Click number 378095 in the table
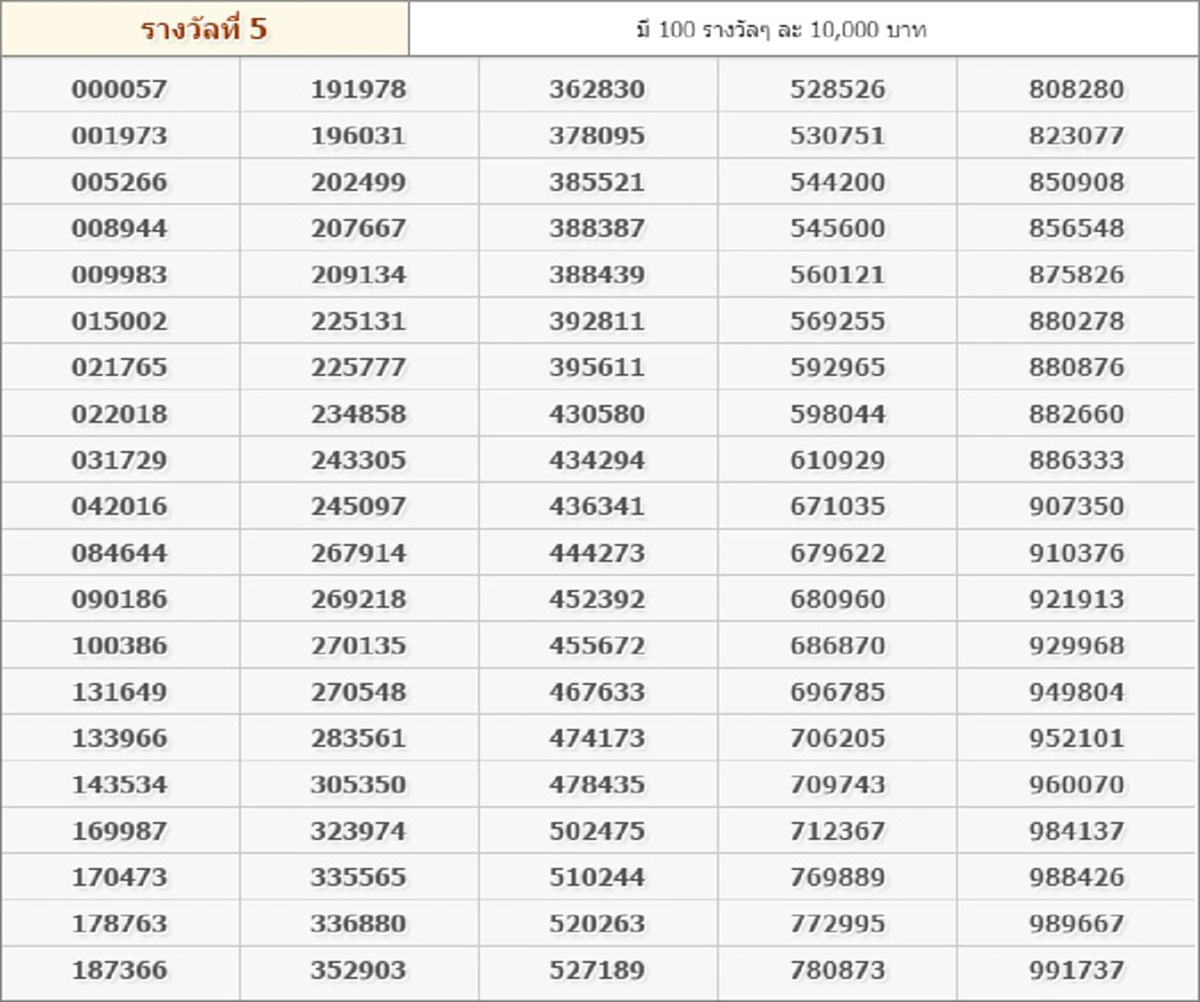Viewport: 1200px width, 1002px height. (597, 135)
